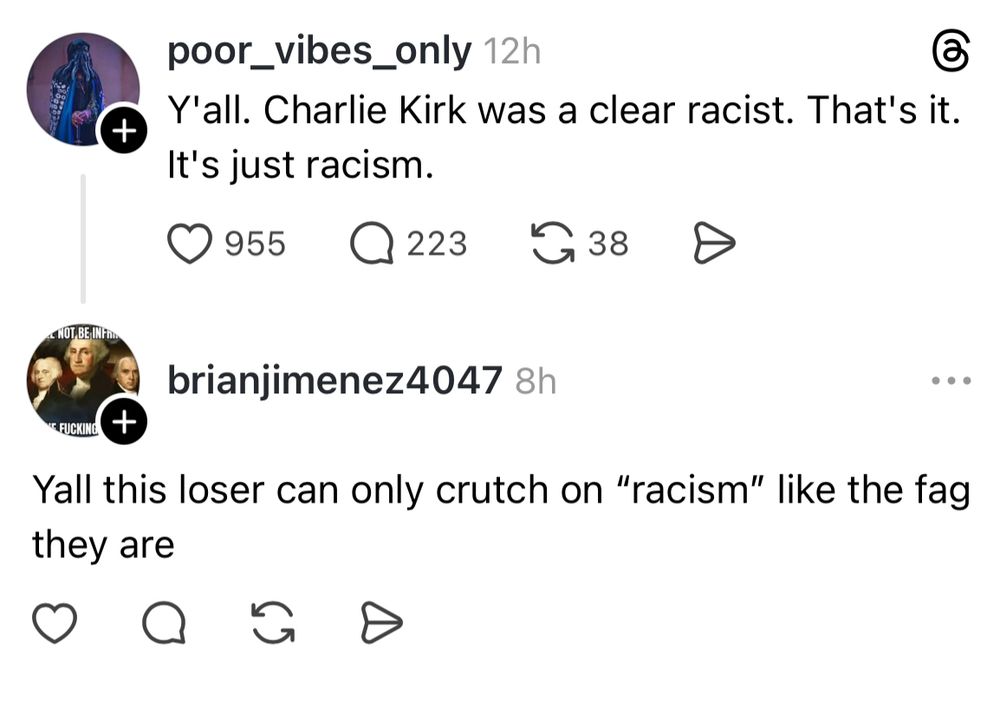
Task: Follow brianjimenez4047 via the plus badge
Action: 124,421
